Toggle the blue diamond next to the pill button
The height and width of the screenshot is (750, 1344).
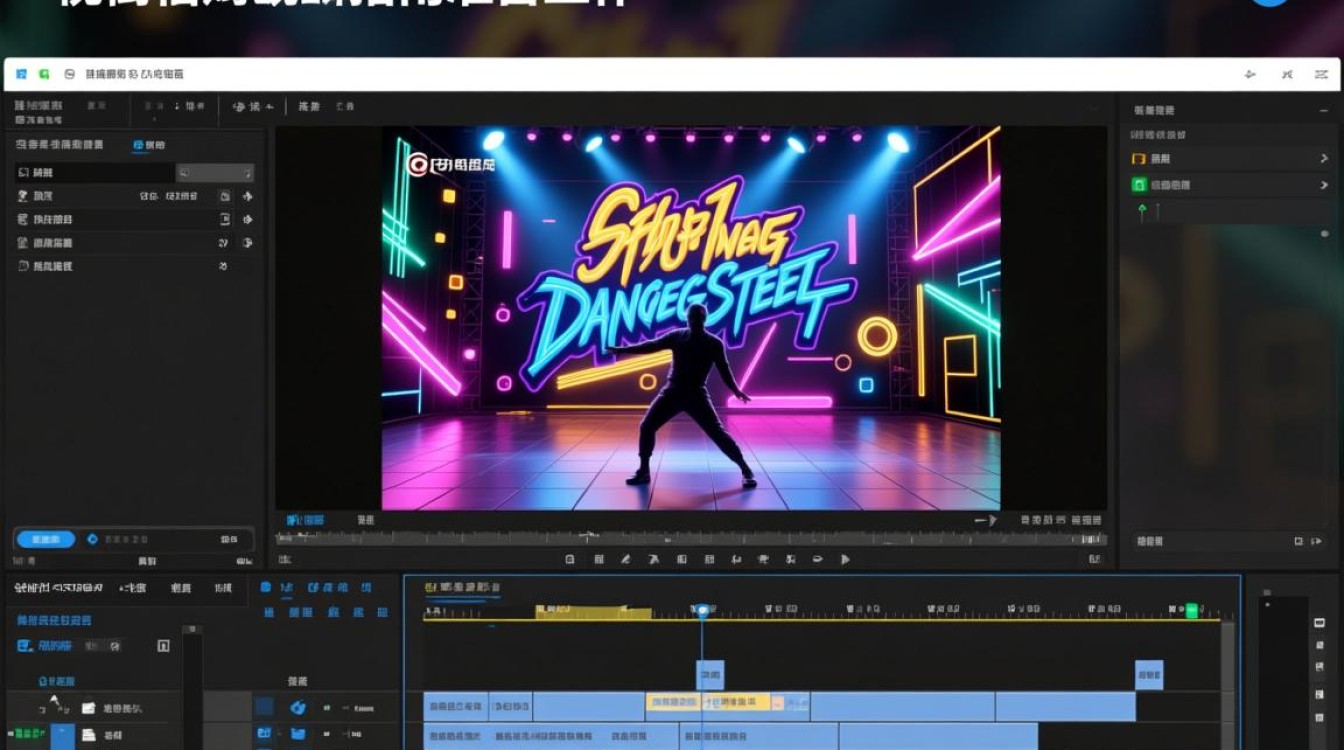(92, 539)
